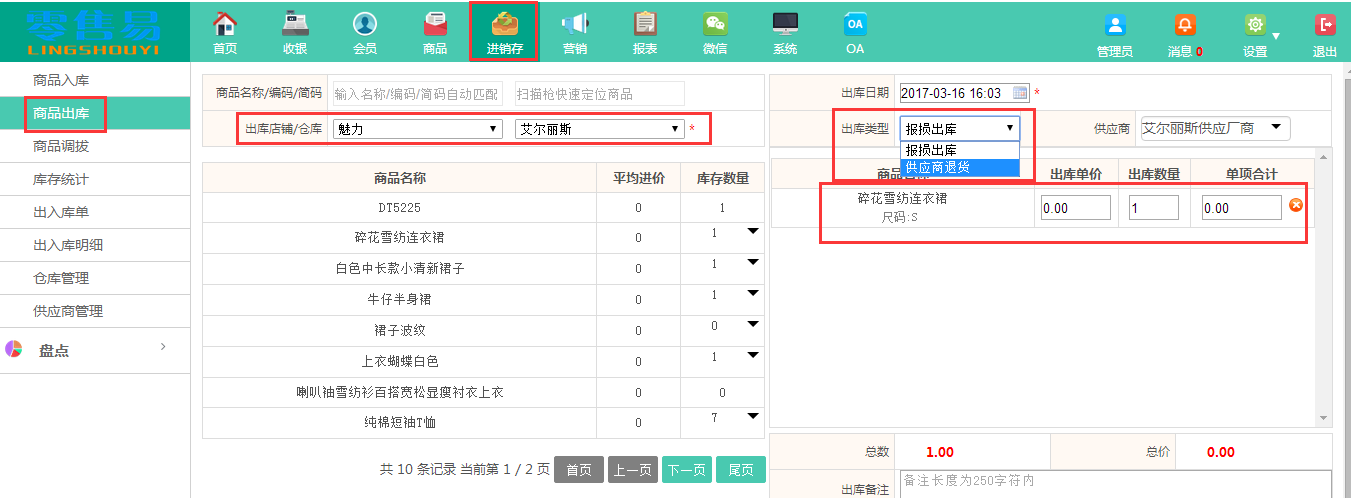The height and width of the screenshot is (498, 1351).
Task: Open the 报表 report icon
Action: 645,24
